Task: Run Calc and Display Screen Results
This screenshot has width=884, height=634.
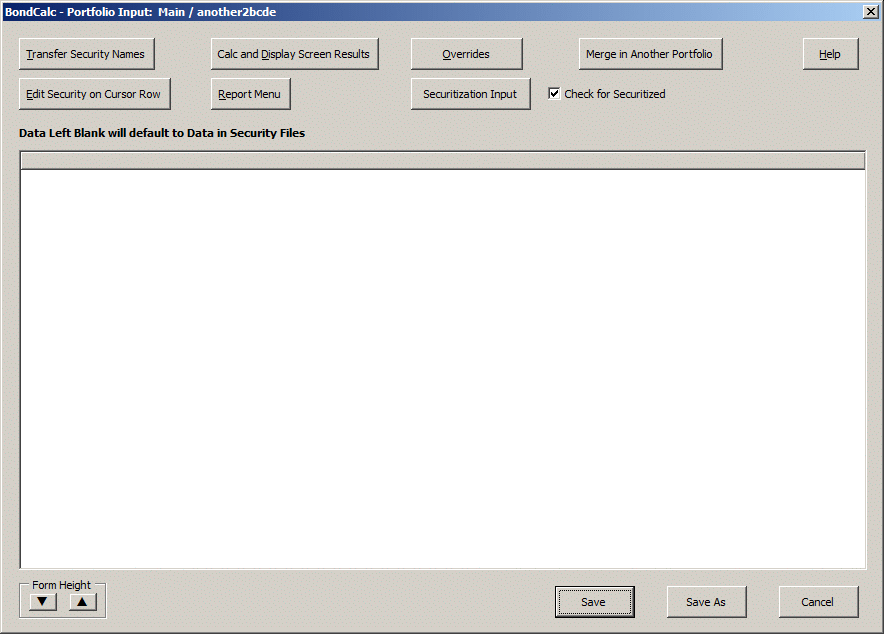Action: [x=294, y=54]
